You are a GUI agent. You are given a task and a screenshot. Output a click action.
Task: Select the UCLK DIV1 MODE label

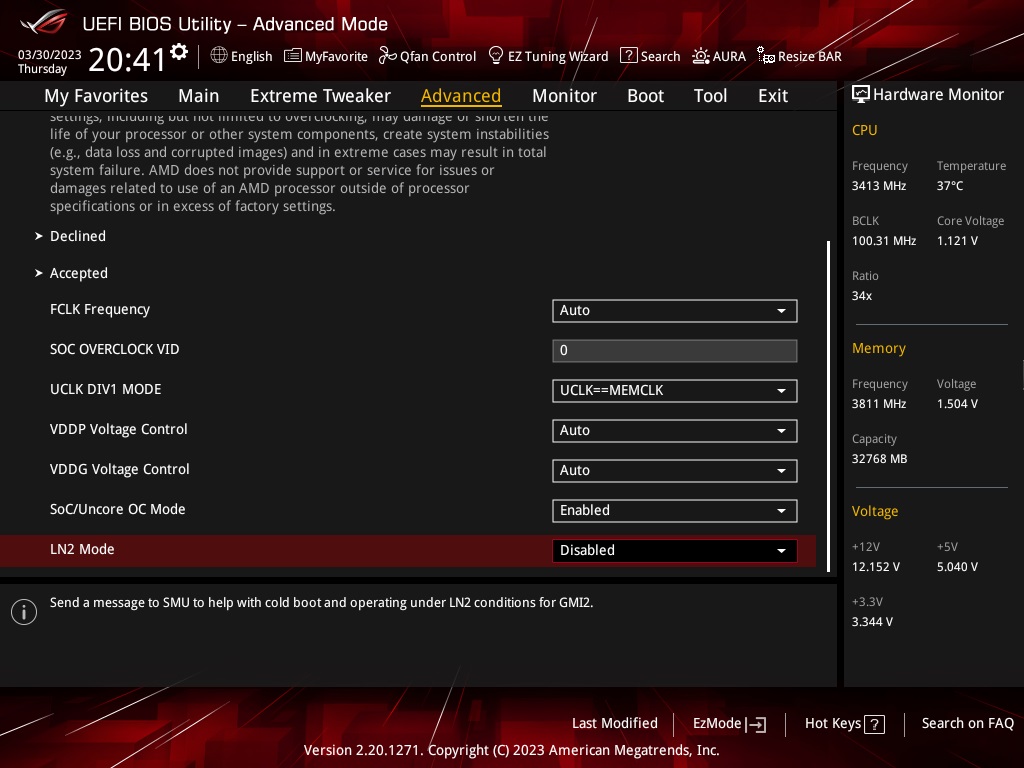105,389
